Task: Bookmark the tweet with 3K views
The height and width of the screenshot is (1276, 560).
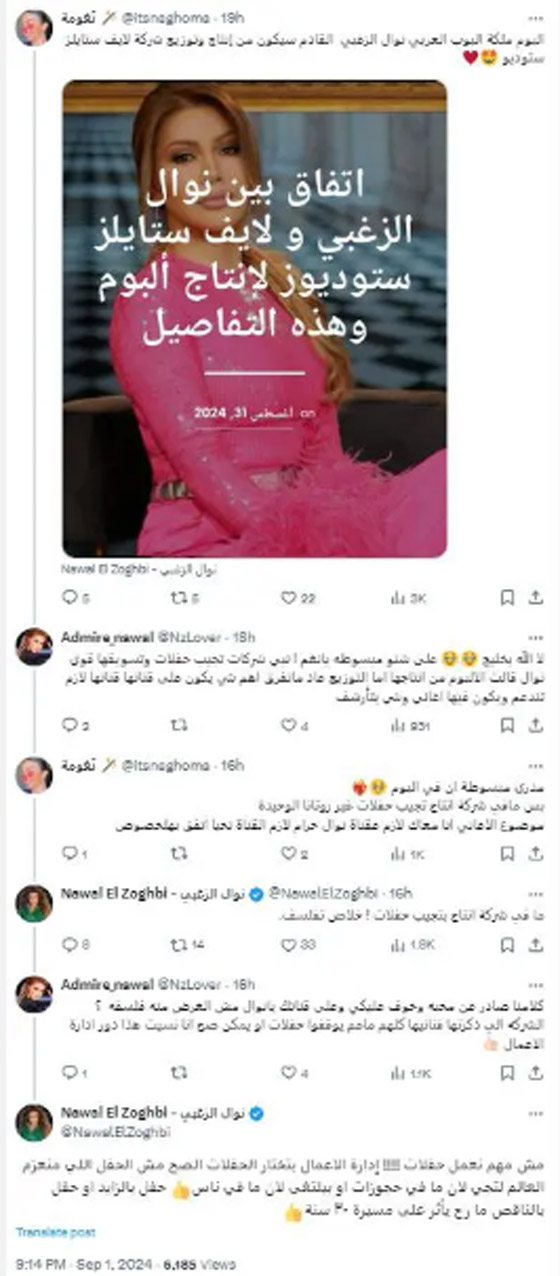Action: [x=507, y=597]
